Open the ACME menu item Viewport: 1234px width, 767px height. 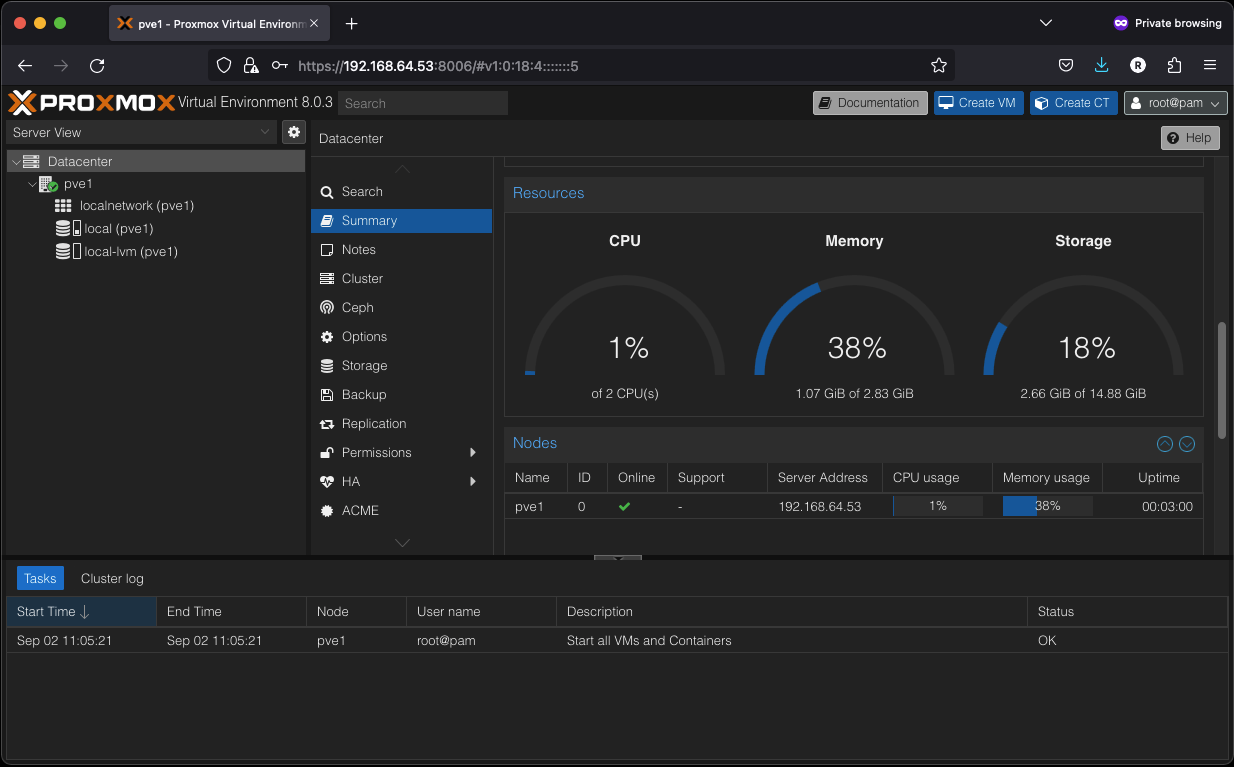401,511
